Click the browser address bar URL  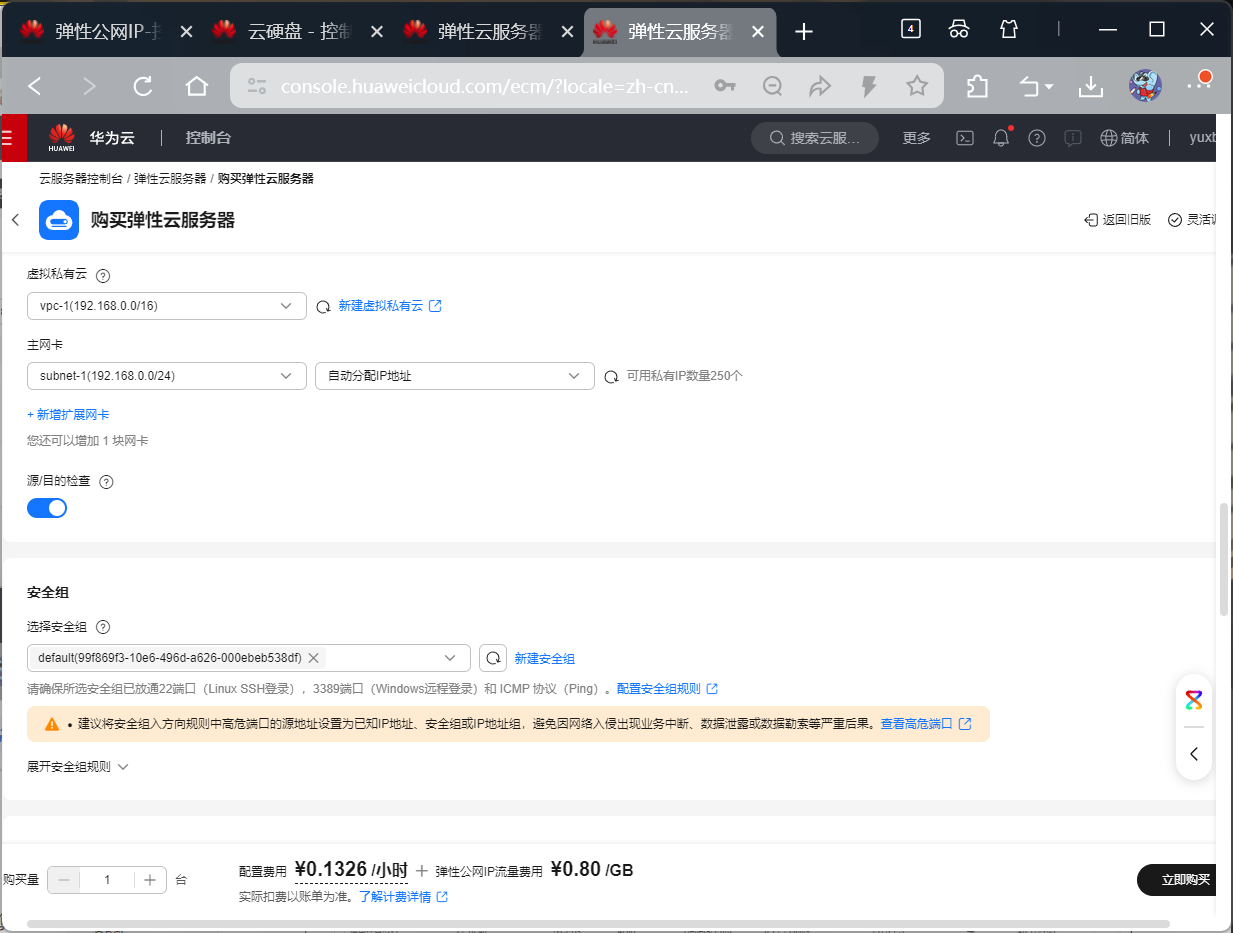tap(485, 87)
